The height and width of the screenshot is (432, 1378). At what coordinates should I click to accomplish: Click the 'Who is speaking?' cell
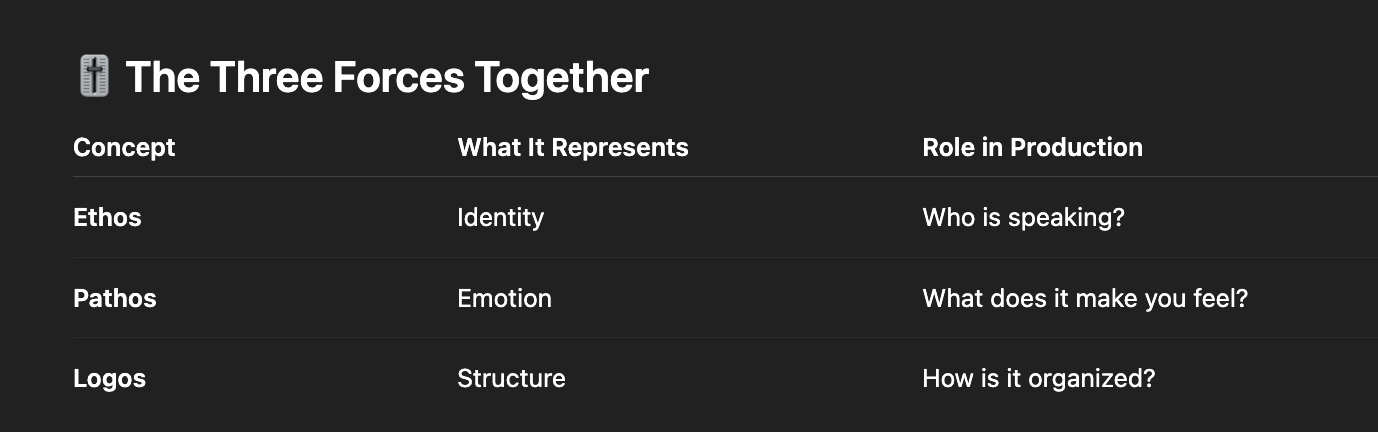point(1023,217)
